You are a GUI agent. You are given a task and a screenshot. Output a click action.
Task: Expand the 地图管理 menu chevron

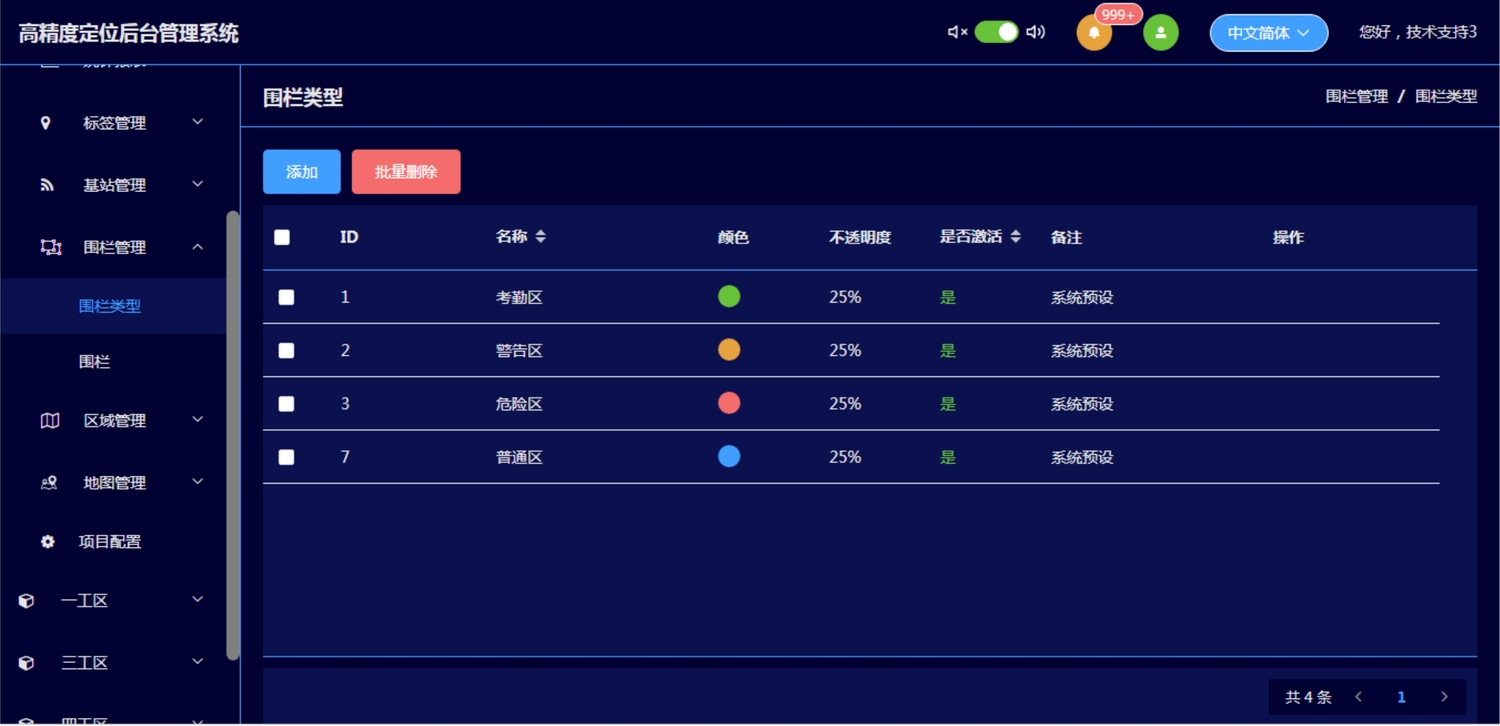[x=198, y=482]
